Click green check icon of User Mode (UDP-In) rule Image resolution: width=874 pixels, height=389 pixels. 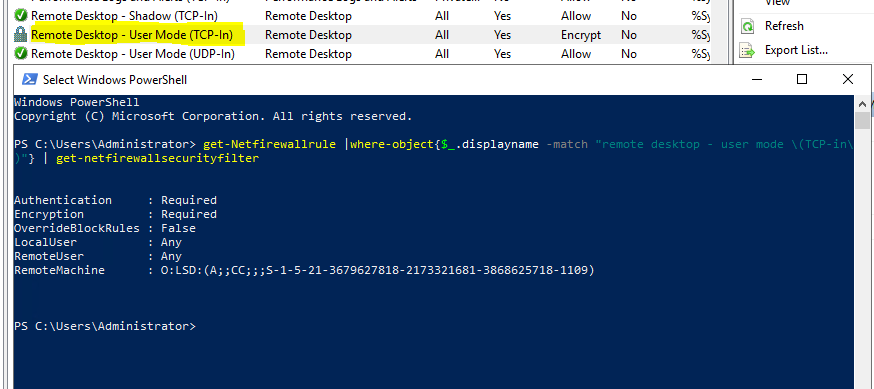[21, 54]
